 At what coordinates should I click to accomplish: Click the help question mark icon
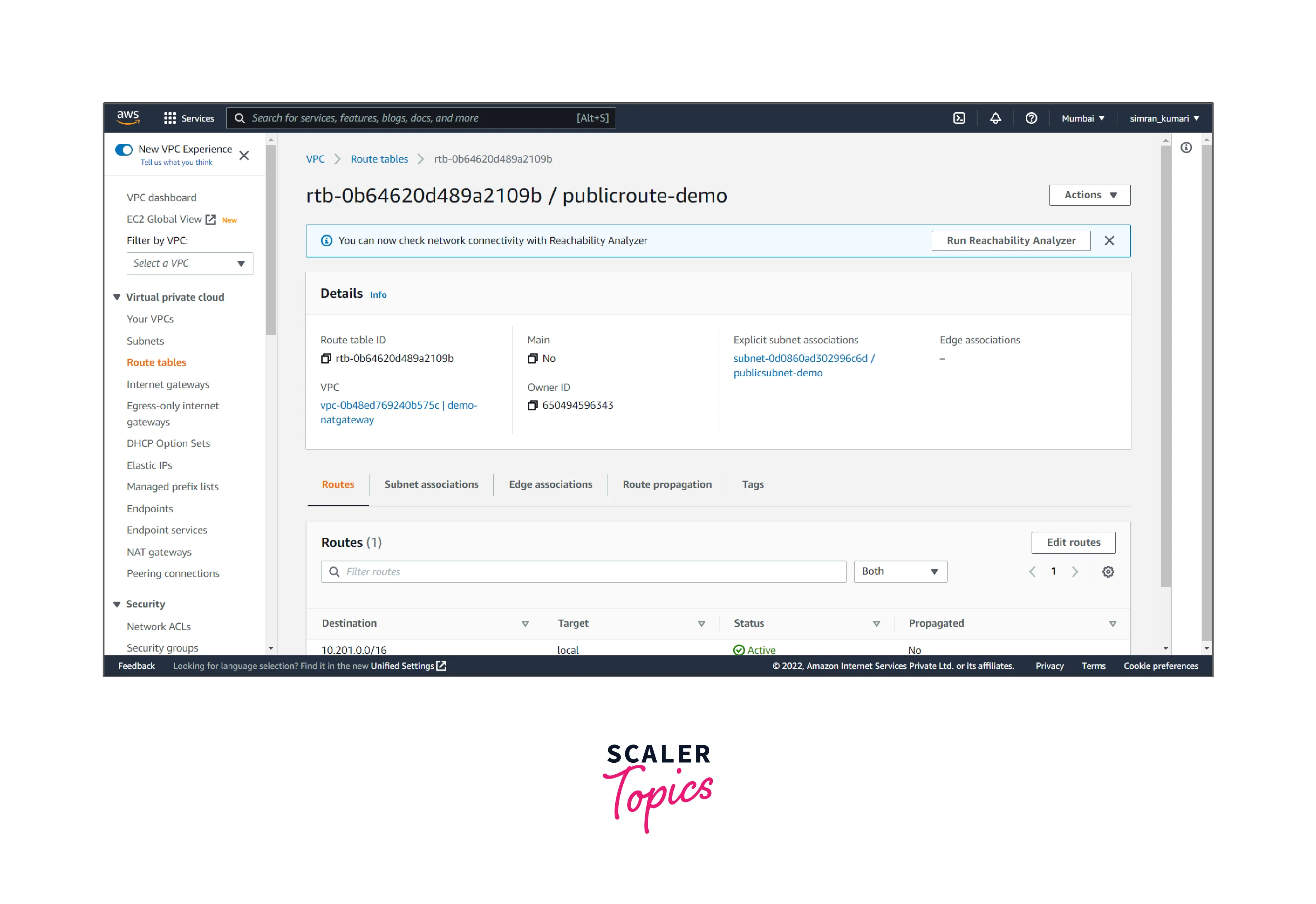pos(1031,118)
